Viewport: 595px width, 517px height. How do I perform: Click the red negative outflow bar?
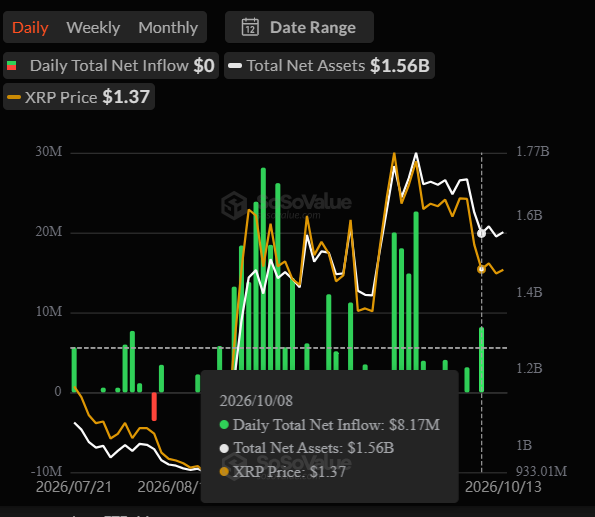[154, 407]
